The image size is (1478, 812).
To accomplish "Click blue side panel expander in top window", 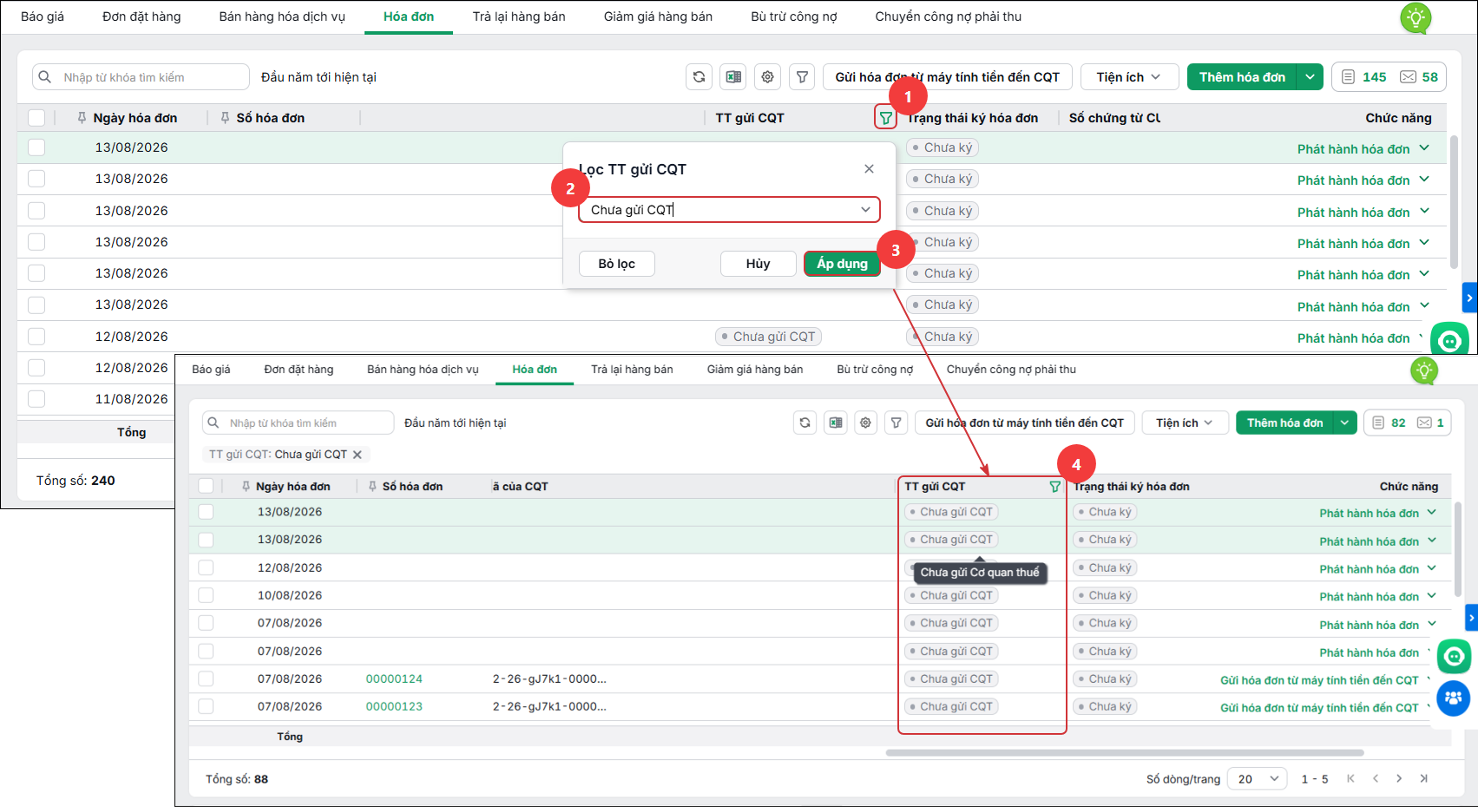I will (1469, 298).
